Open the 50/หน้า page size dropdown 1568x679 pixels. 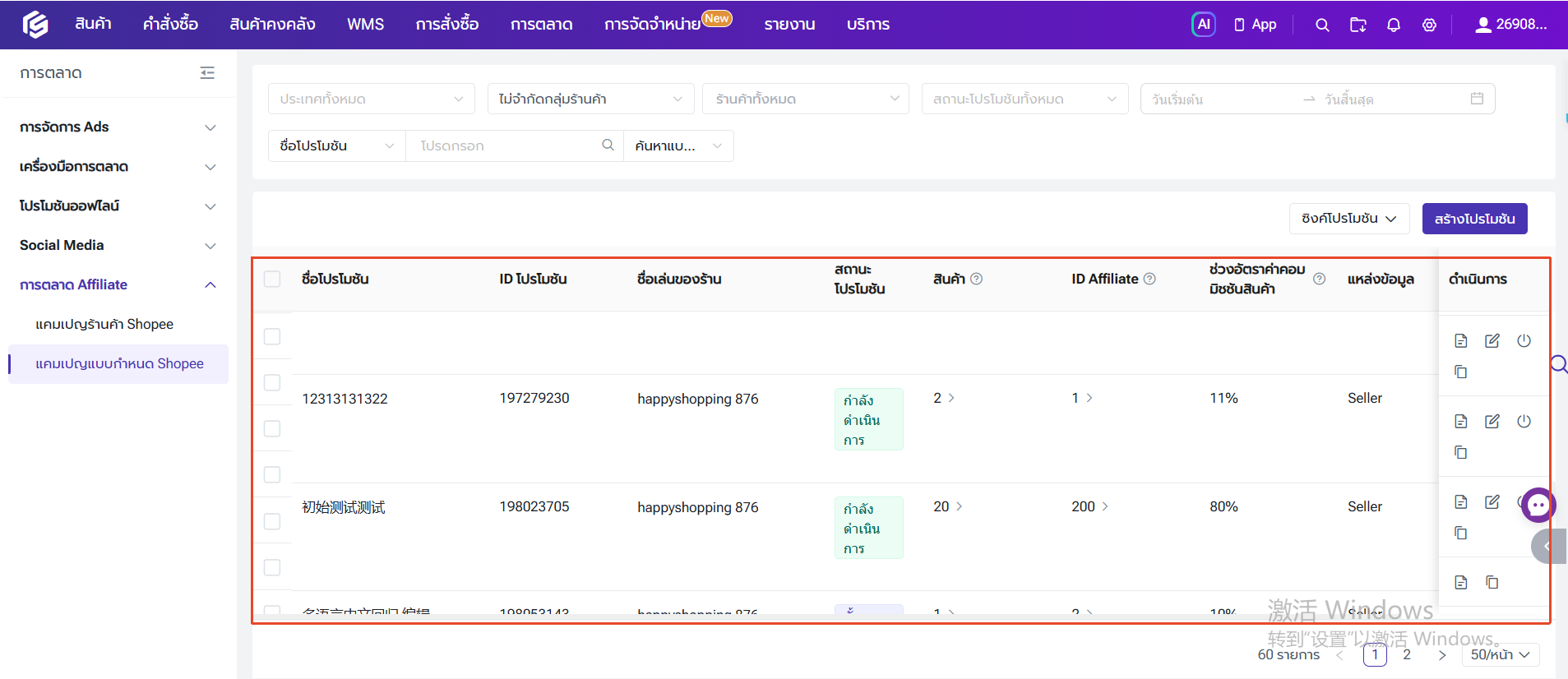tap(1501, 654)
